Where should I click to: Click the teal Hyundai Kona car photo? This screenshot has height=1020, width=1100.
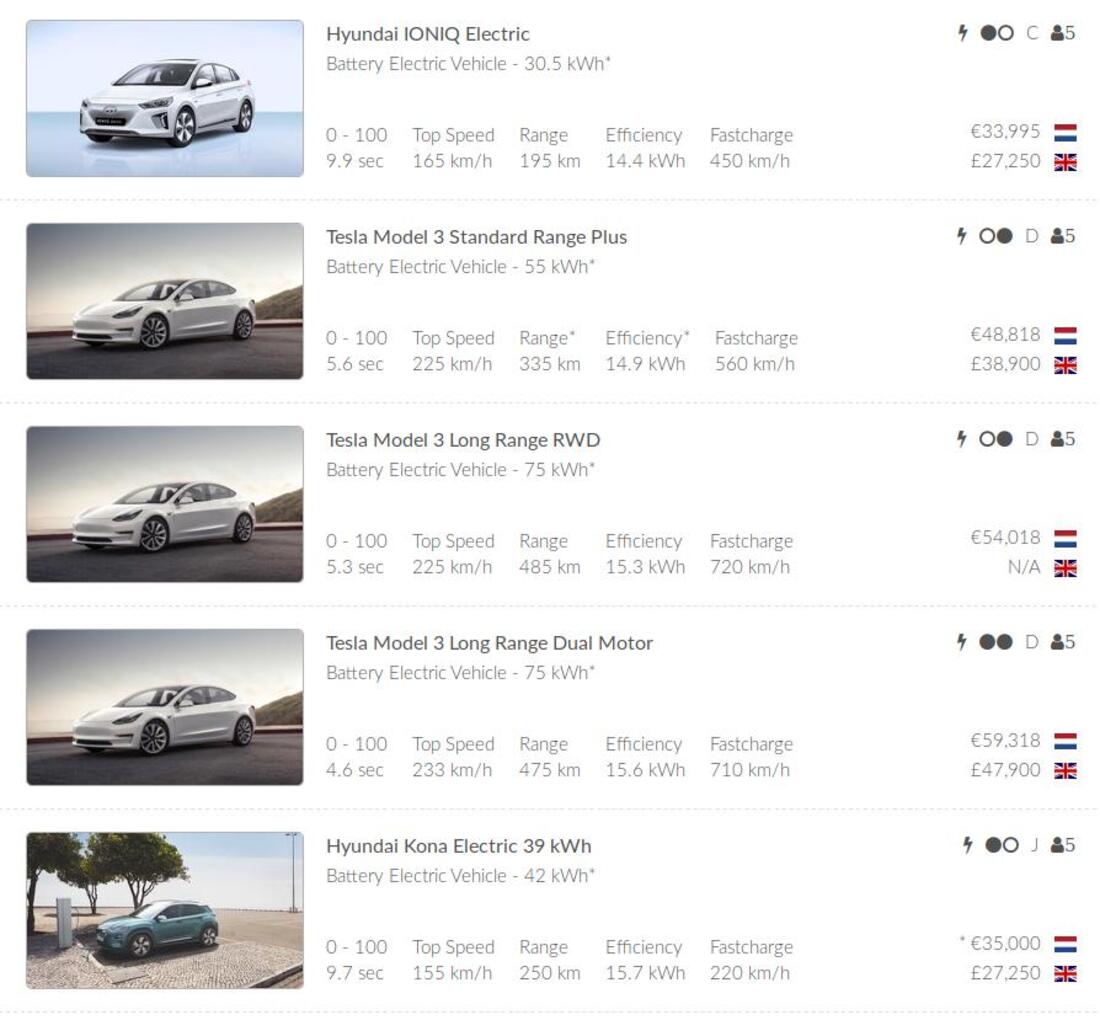(165, 911)
